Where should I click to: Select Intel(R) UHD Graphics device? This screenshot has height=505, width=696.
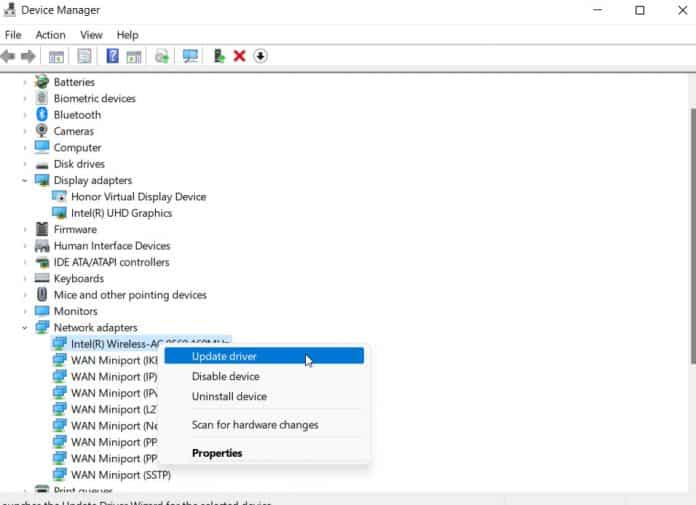coord(121,213)
